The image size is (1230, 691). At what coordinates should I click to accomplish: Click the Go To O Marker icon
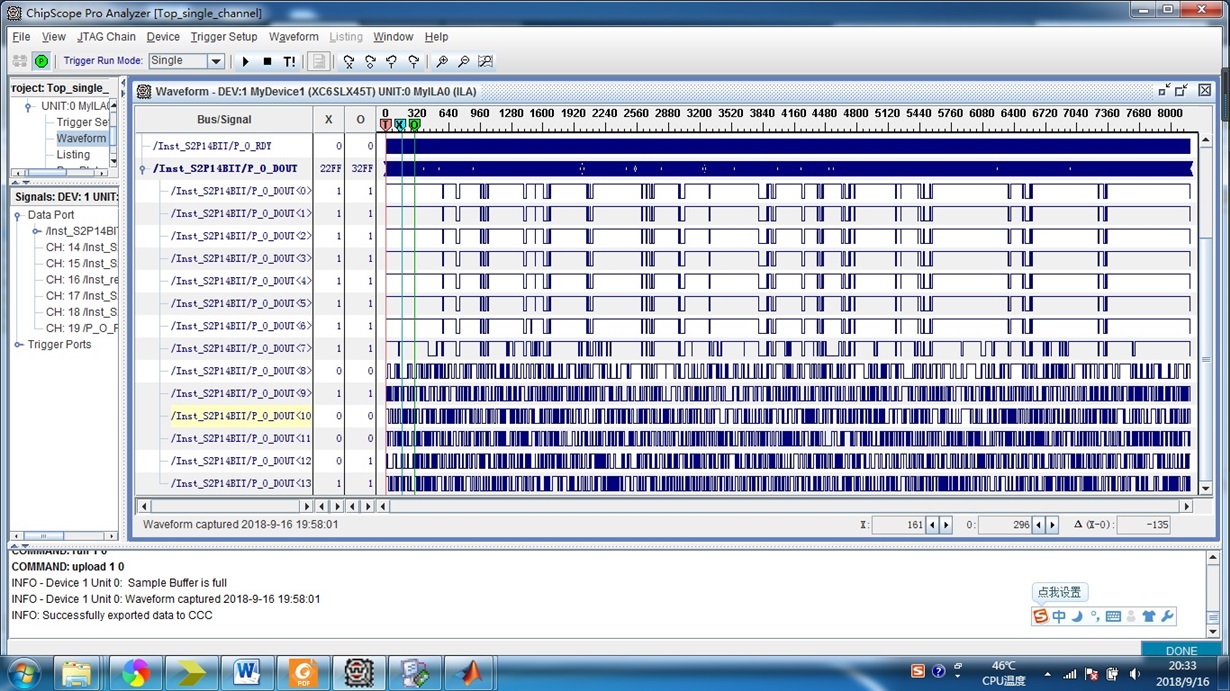[370, 61]
